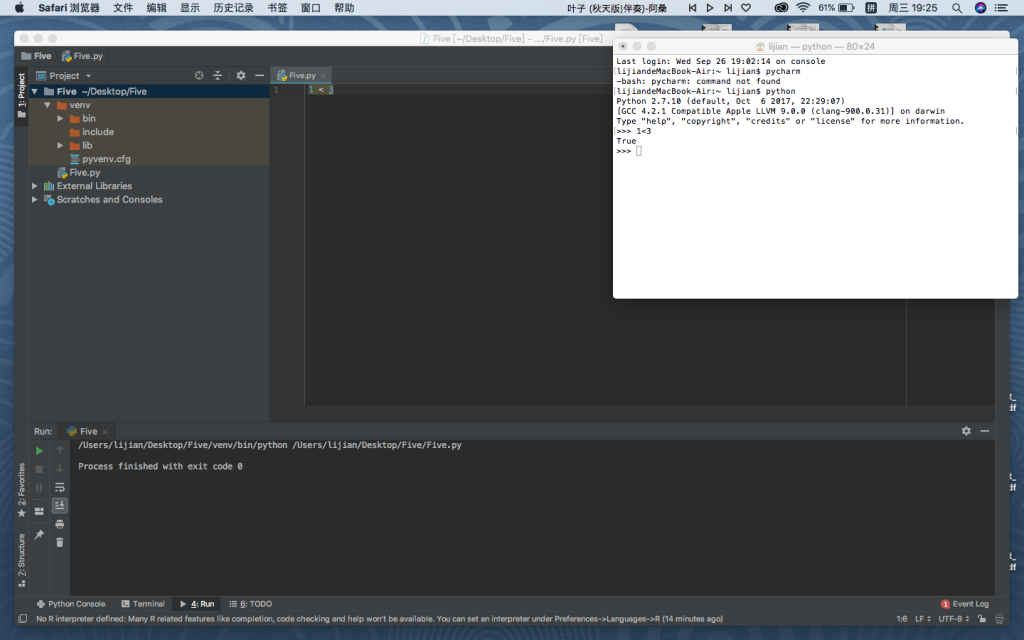The height and width of the screenshot is (640, 1024).
Task: Click the scroll from source target icon
Action: point(199,76)
